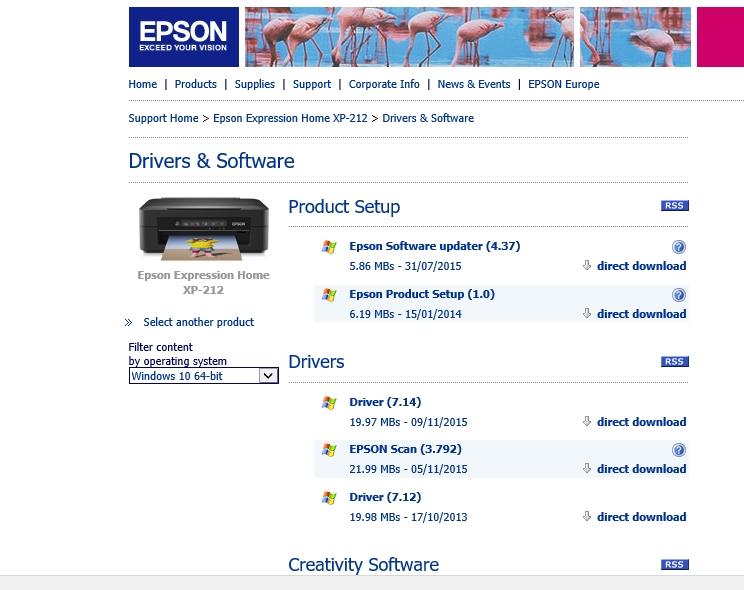Select another product link
This screenshot has width=744, height=590.
tap(199, 322)
